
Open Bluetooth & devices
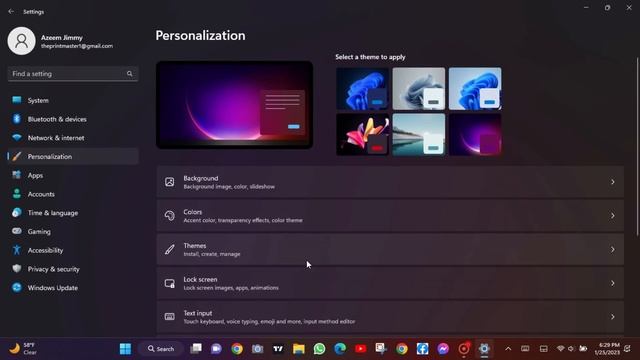73,119
